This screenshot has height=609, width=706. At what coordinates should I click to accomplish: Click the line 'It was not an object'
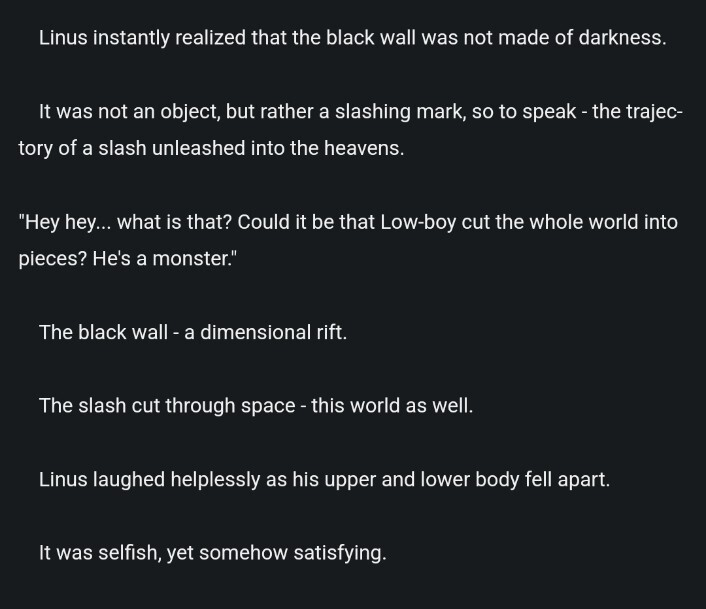point(361,112)
